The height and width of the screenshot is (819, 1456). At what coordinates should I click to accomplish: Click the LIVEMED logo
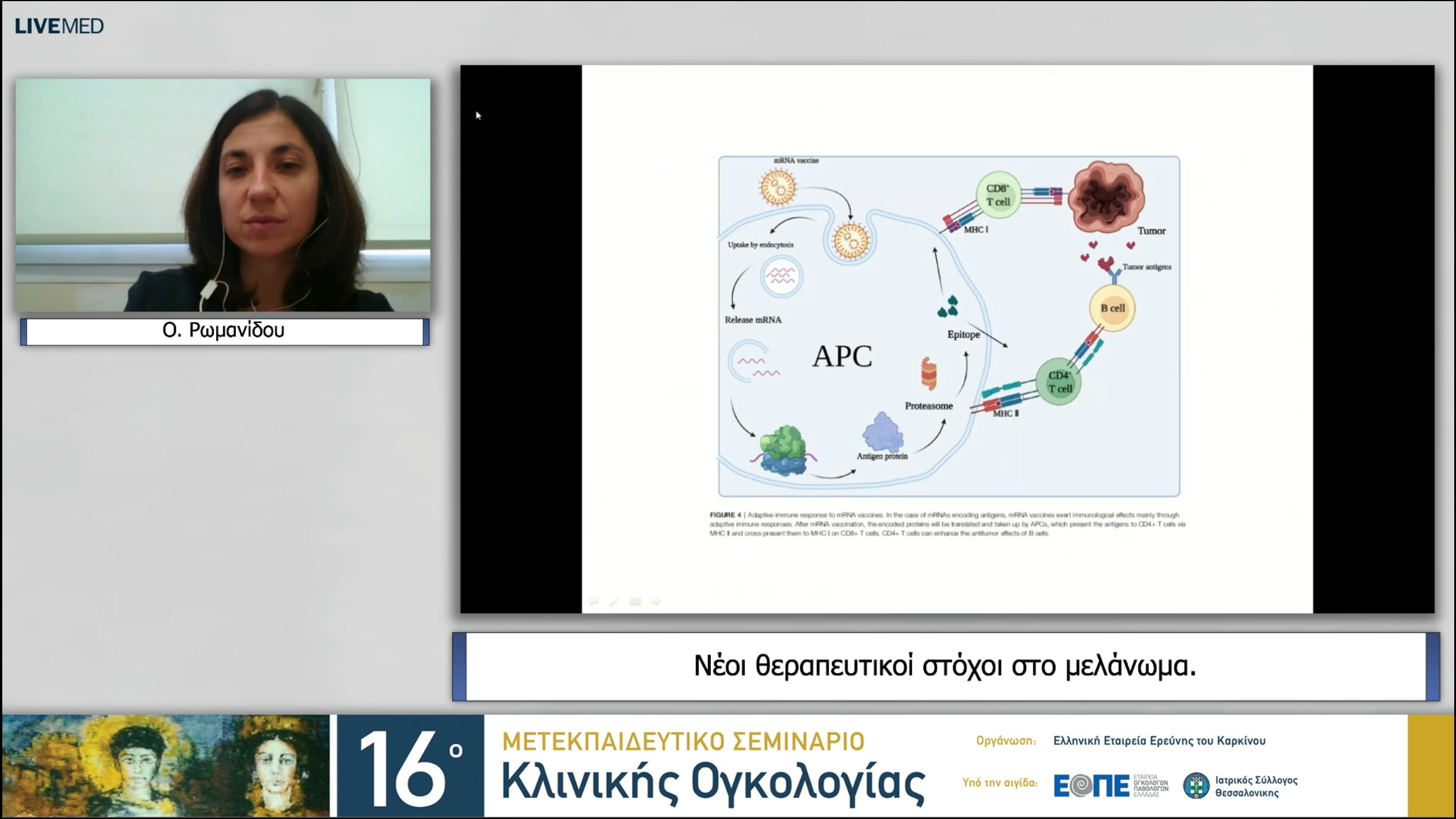coord(59,26)
